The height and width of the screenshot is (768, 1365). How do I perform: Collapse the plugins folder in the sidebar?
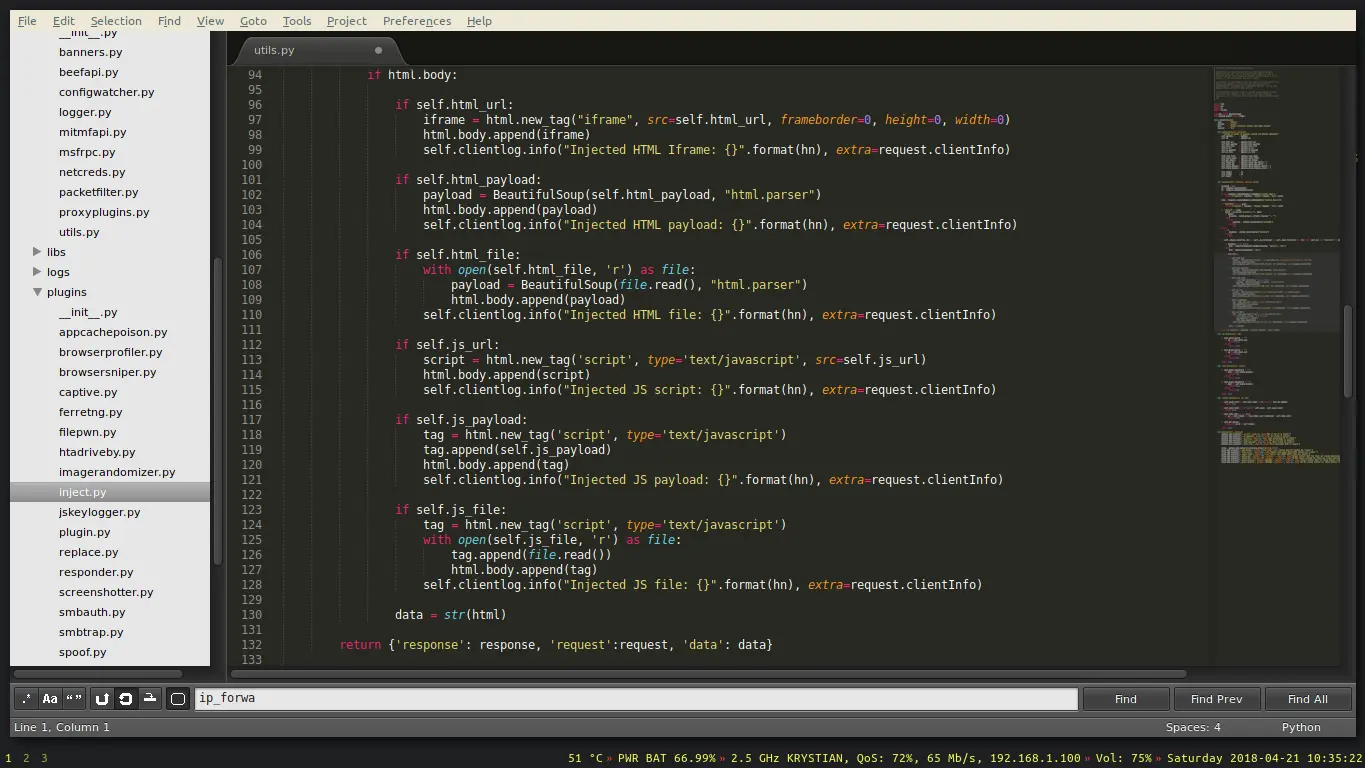point(38,292)
